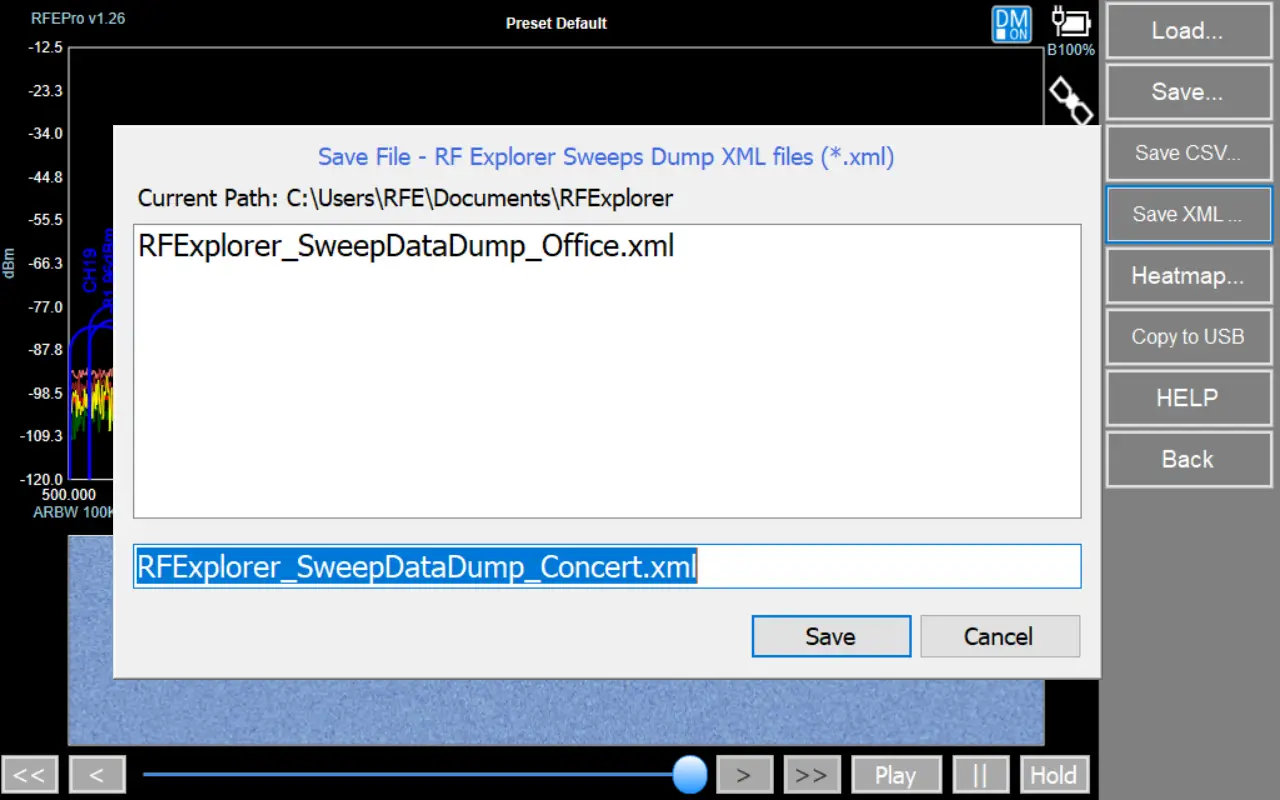
Task: Step back one sweep with < button
Action: coord(97,775)
